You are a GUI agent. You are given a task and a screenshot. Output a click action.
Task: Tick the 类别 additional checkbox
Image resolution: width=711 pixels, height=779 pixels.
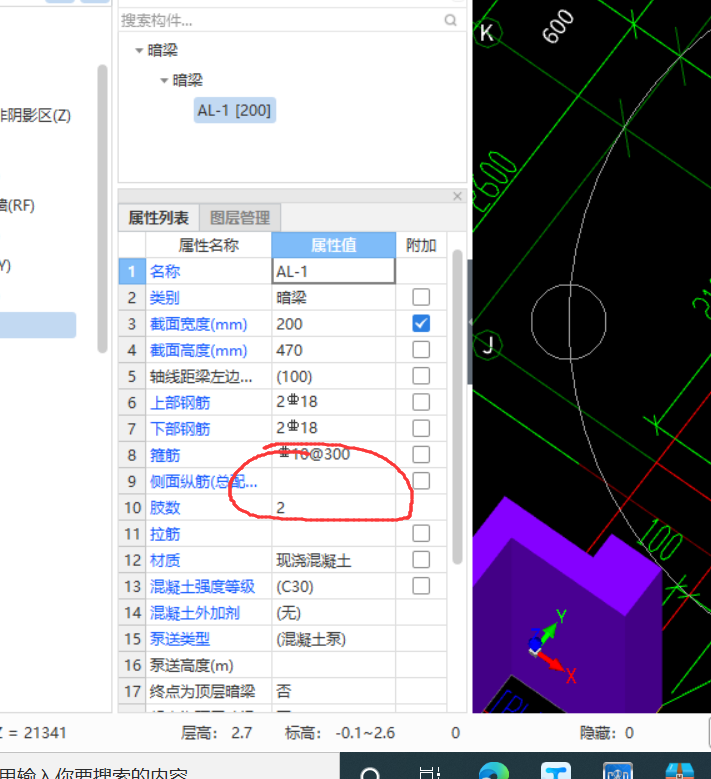tap(421, 297)
